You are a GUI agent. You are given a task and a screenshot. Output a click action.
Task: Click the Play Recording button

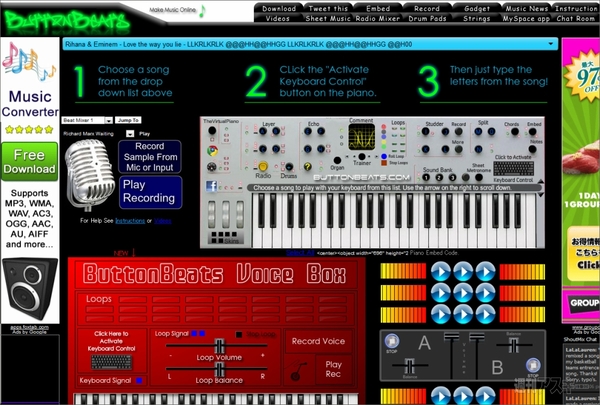coord(150,192)
